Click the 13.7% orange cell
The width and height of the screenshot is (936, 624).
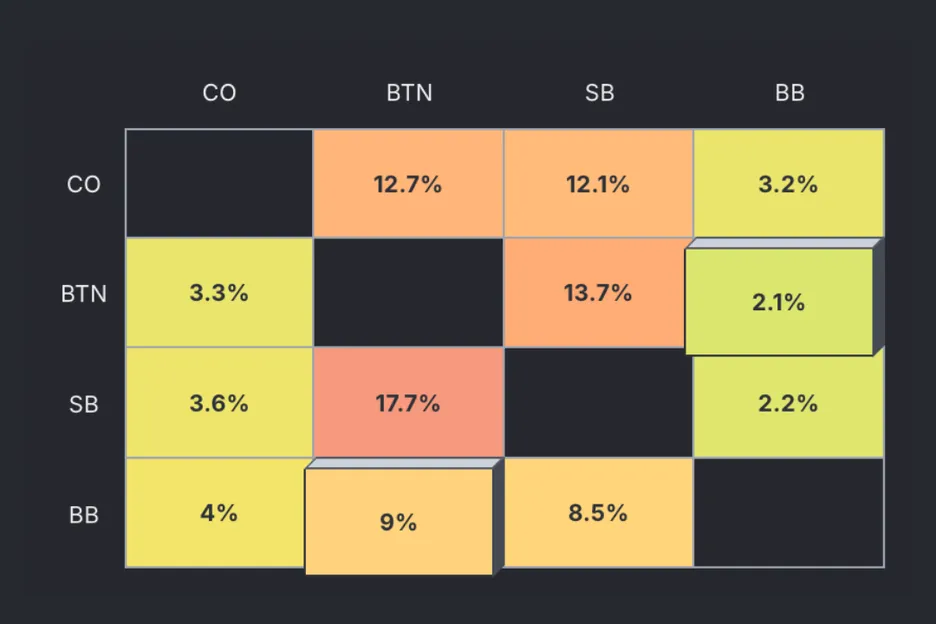pos(598,293)
